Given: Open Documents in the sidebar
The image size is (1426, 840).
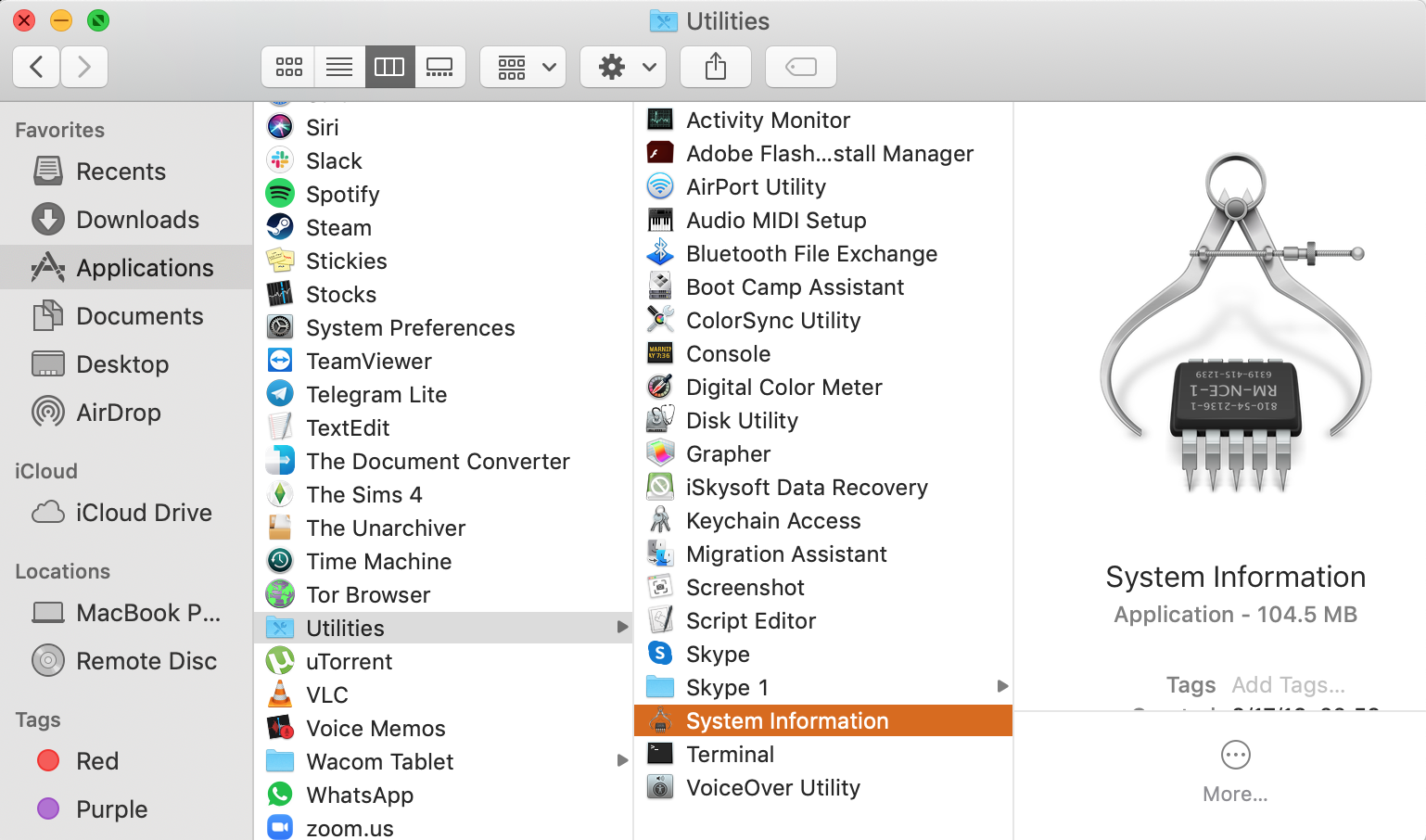Looking at the screenshot, I should (126, 316).
